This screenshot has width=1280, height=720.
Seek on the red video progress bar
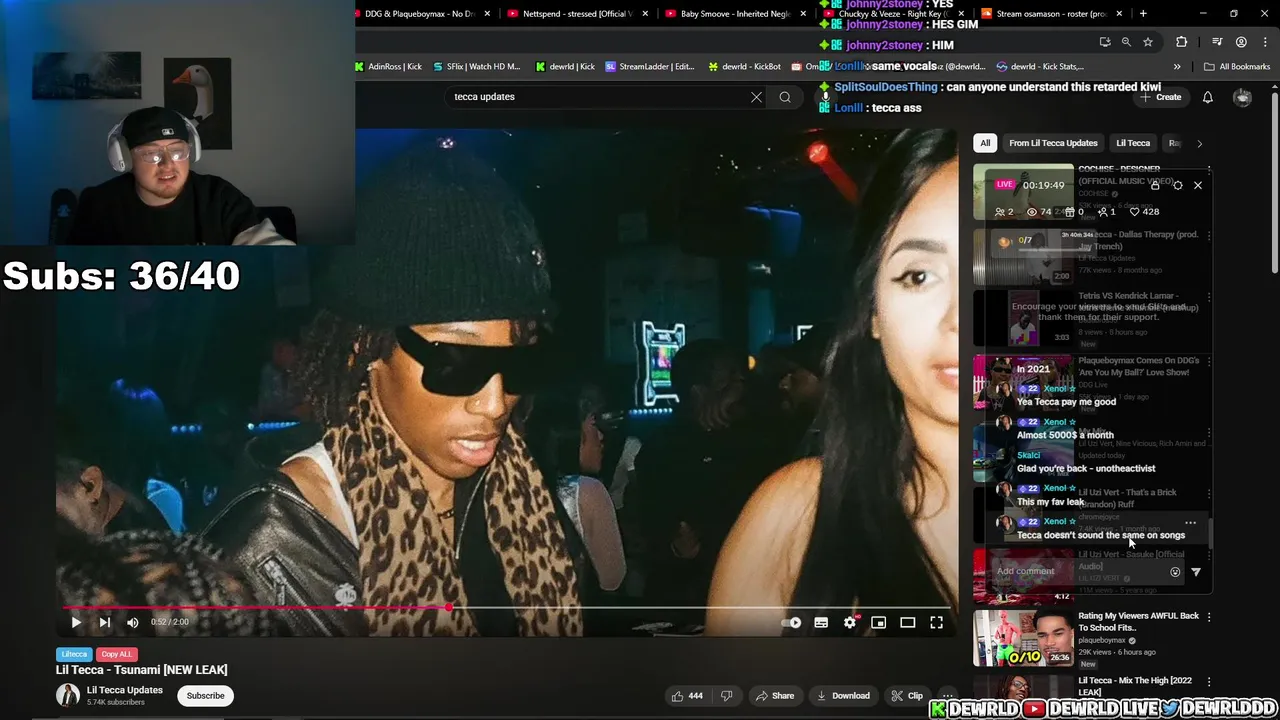pos(505,607)
